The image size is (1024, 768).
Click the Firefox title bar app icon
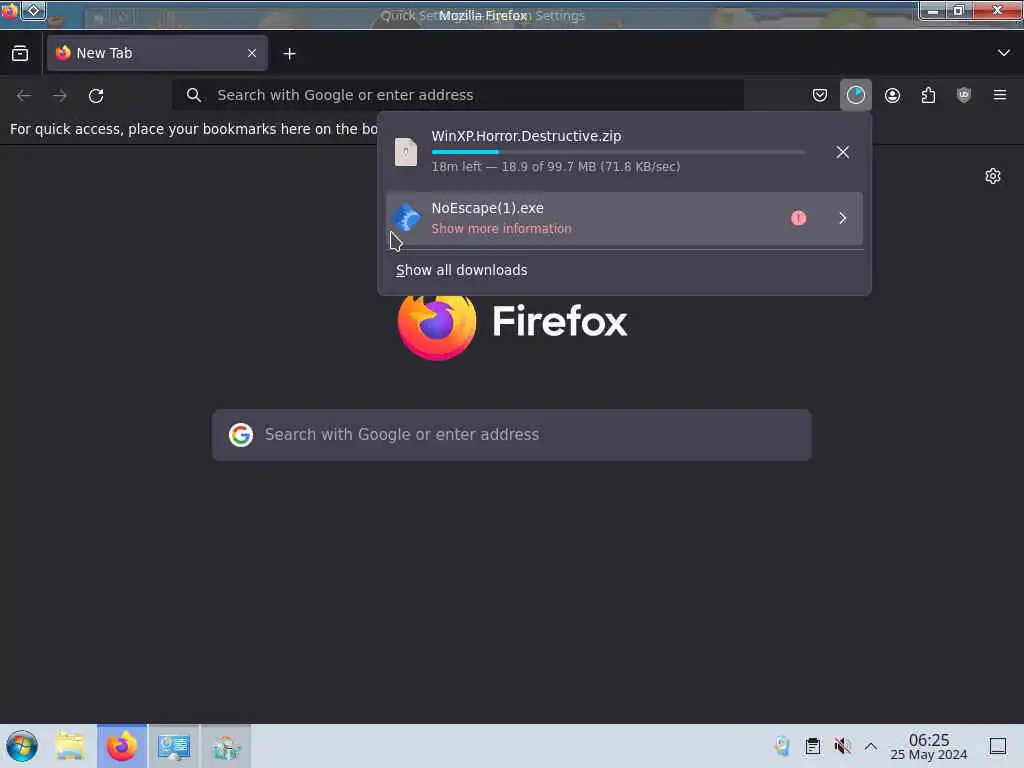point(10,10)
